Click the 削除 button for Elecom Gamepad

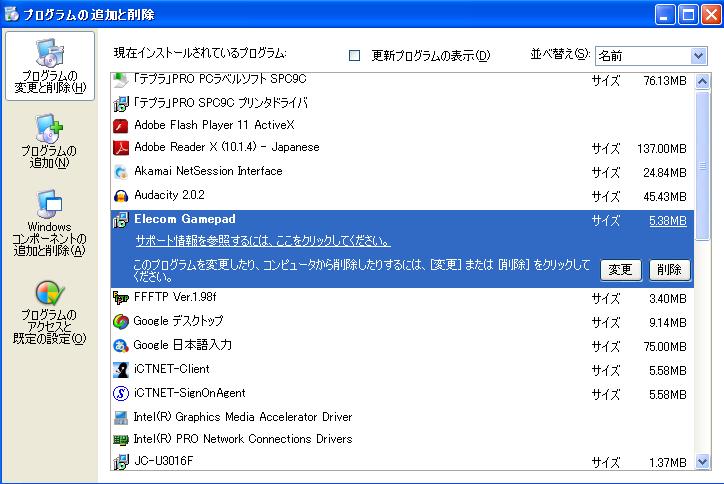pos(670,269)
